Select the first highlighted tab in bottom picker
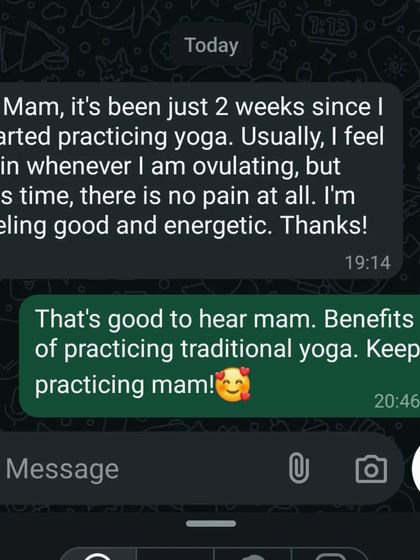 tap(97, 553)
